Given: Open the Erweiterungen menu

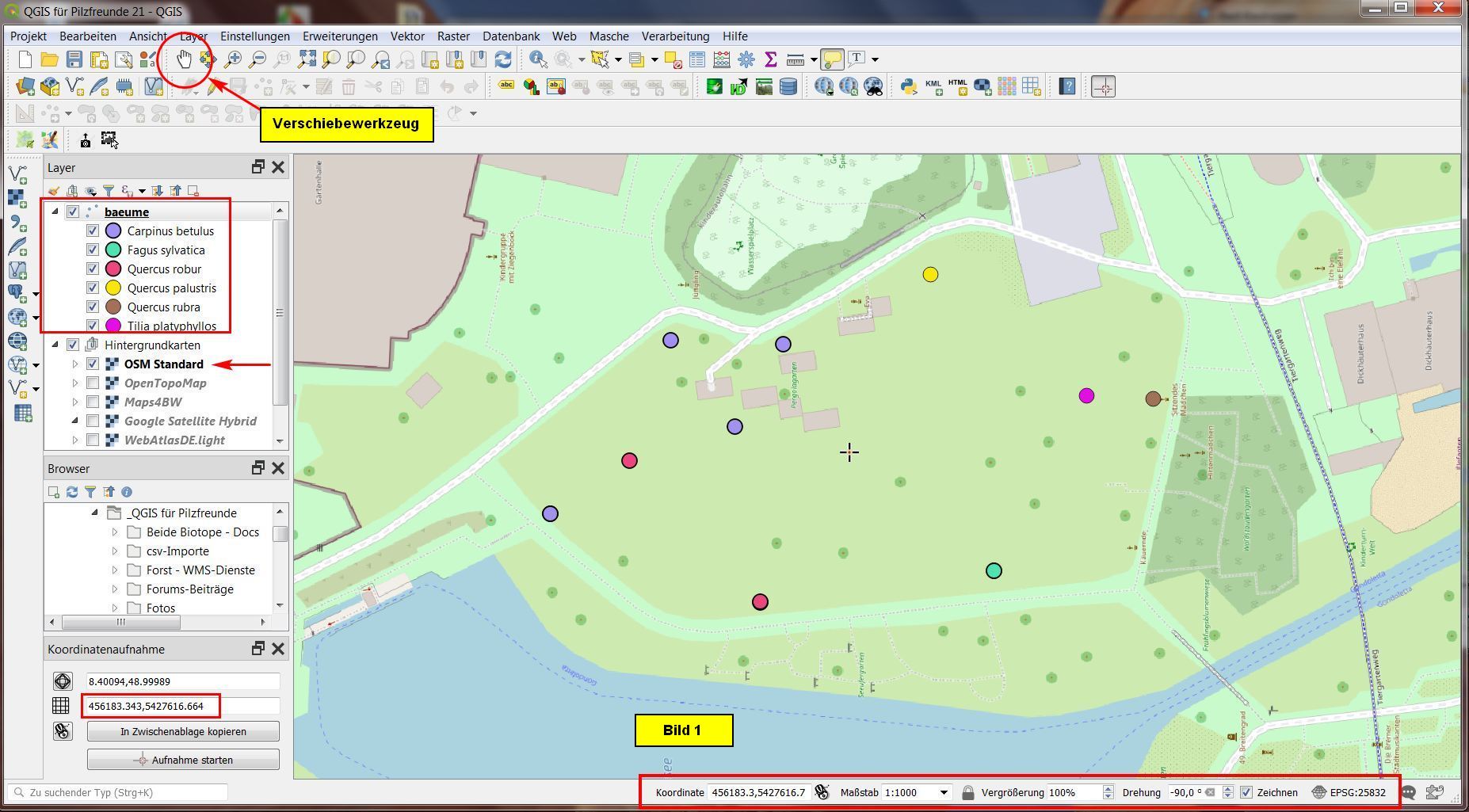Looking at the screenshot, I should (340, 36).
